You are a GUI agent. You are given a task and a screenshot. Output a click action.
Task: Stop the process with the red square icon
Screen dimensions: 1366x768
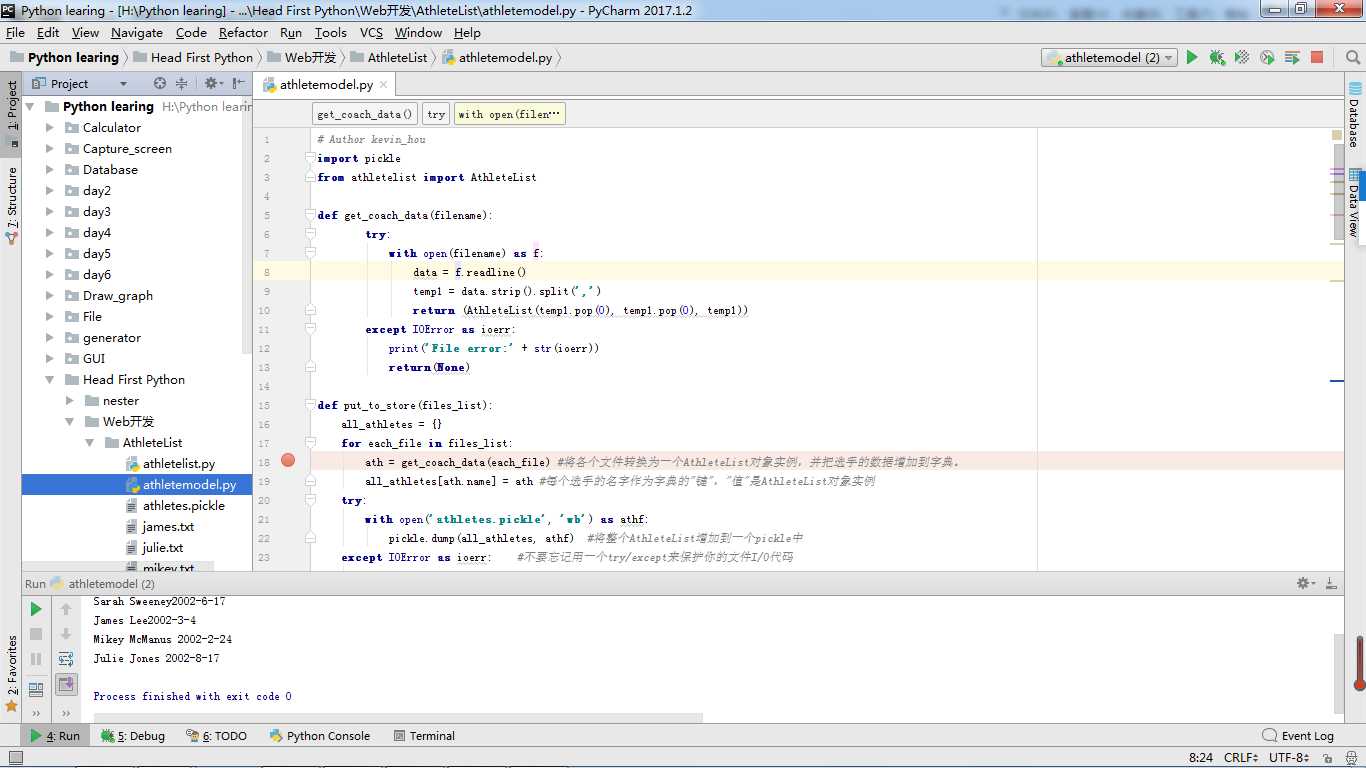click(x=1317, y=58)
